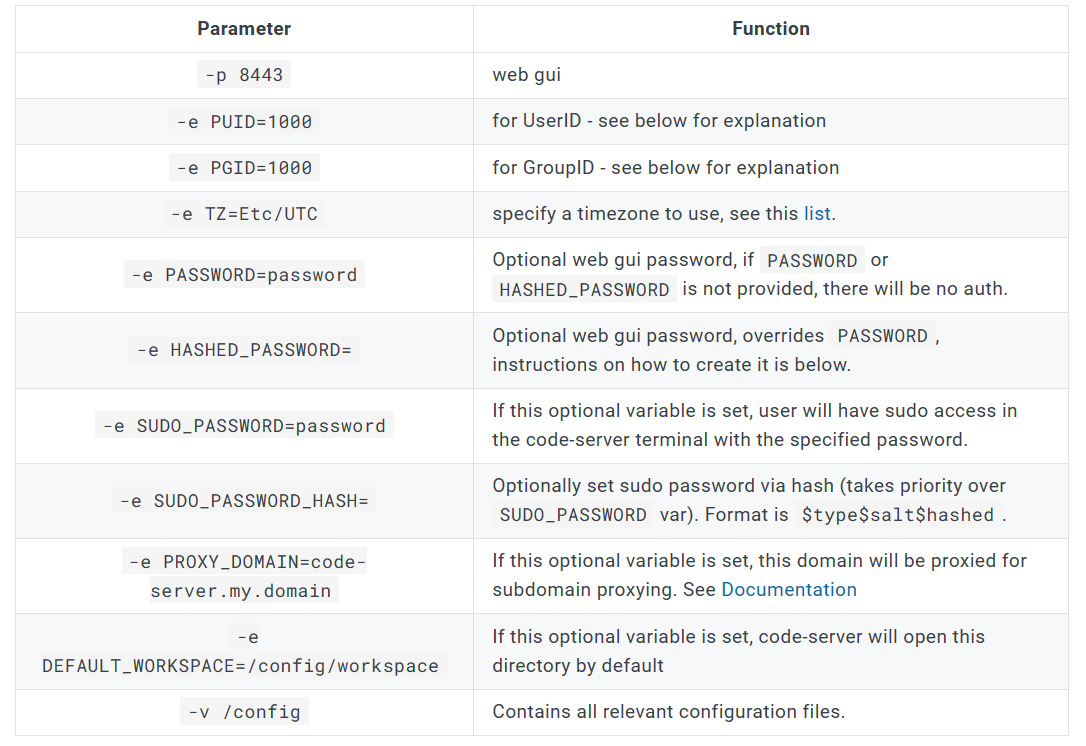
Task: Click the "Contains all relevant configuration files" text
Action: click(x=668, y=712)
